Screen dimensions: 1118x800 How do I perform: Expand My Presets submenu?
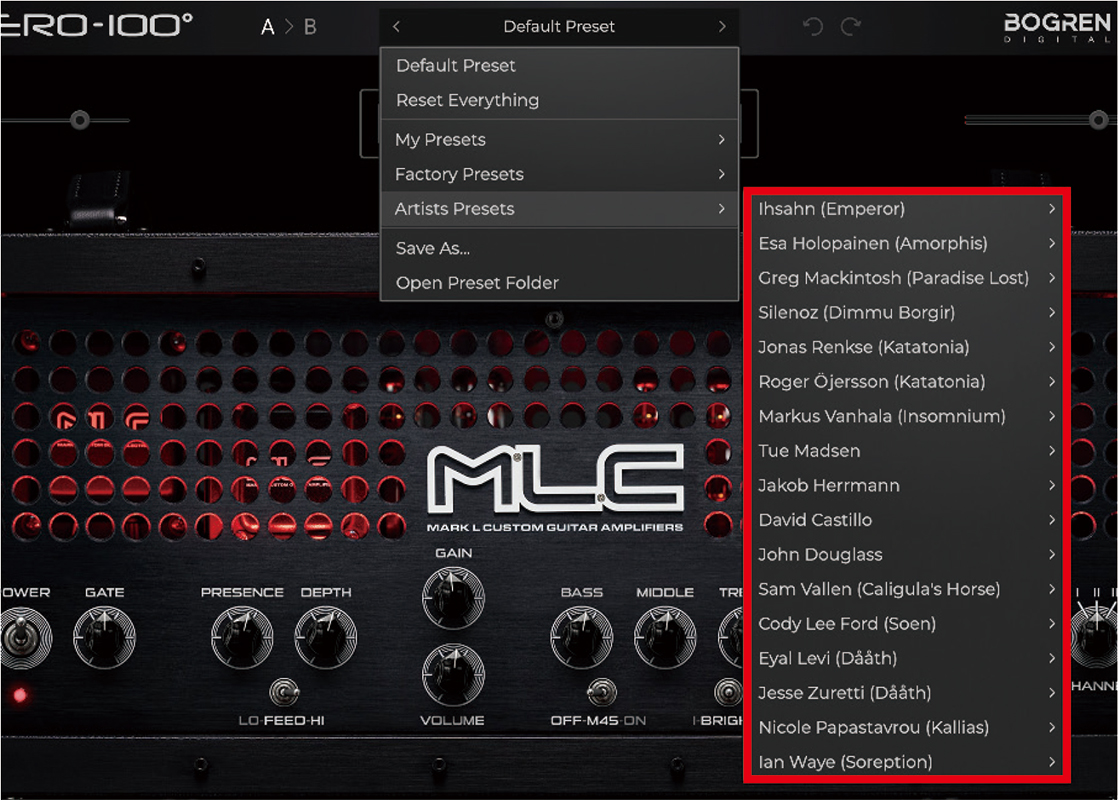point(560,140)
